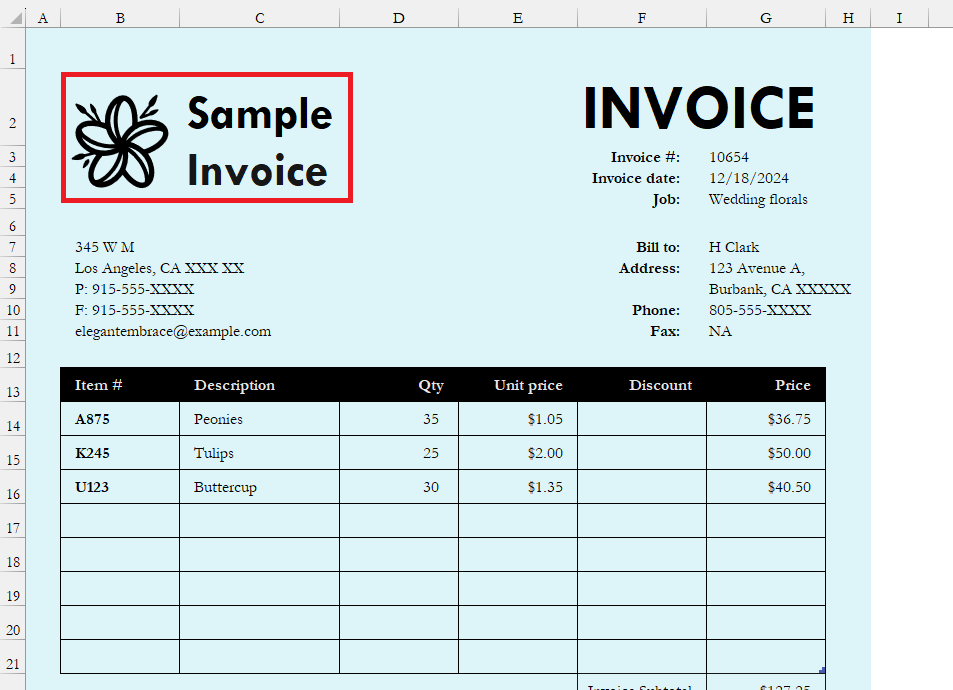
Task: Click the 'Phone:' label
Action: pos(656,310)
